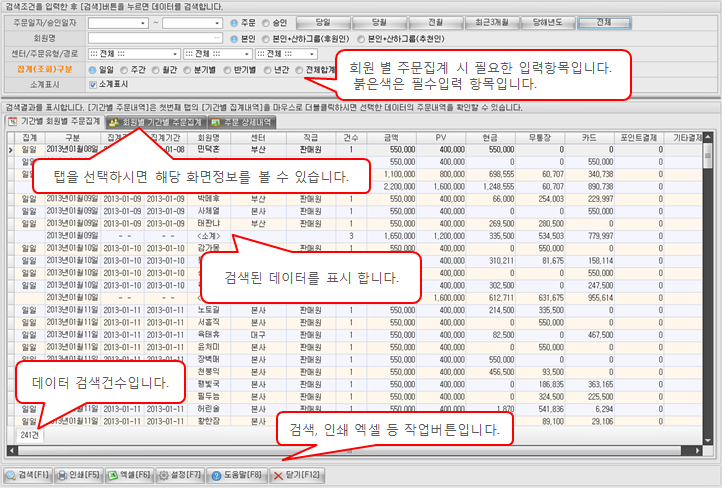
Task: Select 본인+산하그룹(후원인) radio option
Action: 266,39
